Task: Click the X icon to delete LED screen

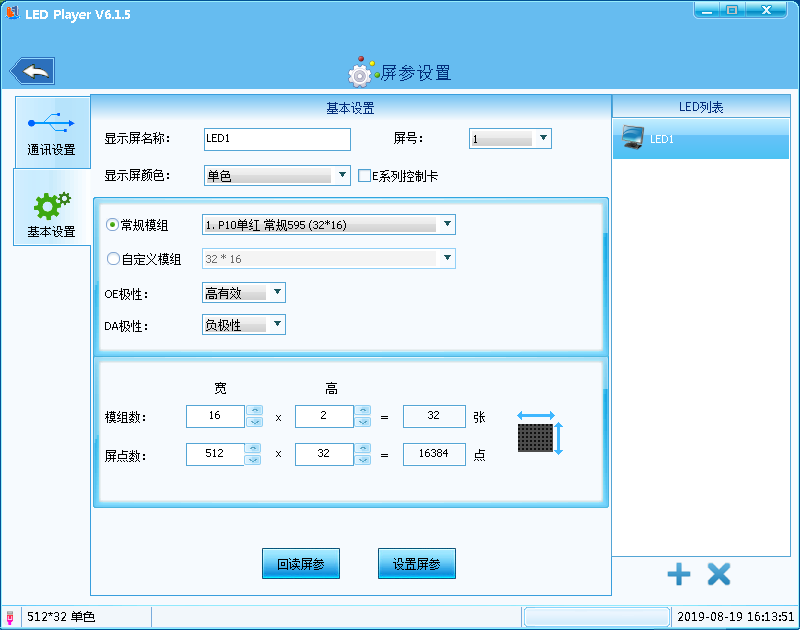Action: (719, 574)
